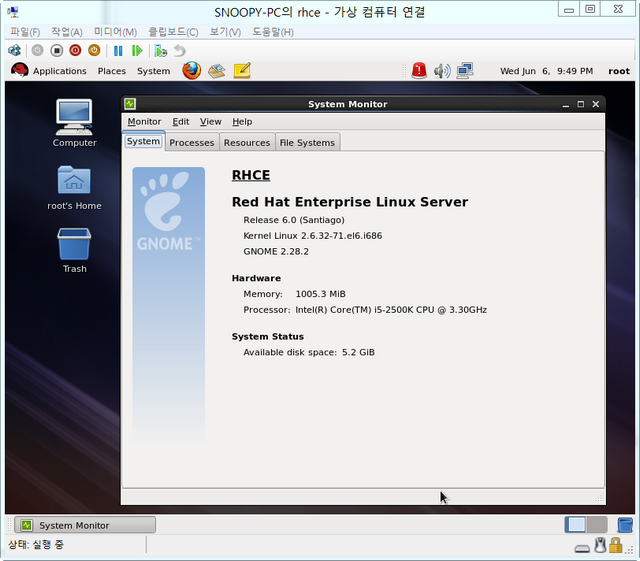The height and width of the screenshot is (561, 640).
Task: Click the System Monitor taskbar button
Action: point(85,525)
